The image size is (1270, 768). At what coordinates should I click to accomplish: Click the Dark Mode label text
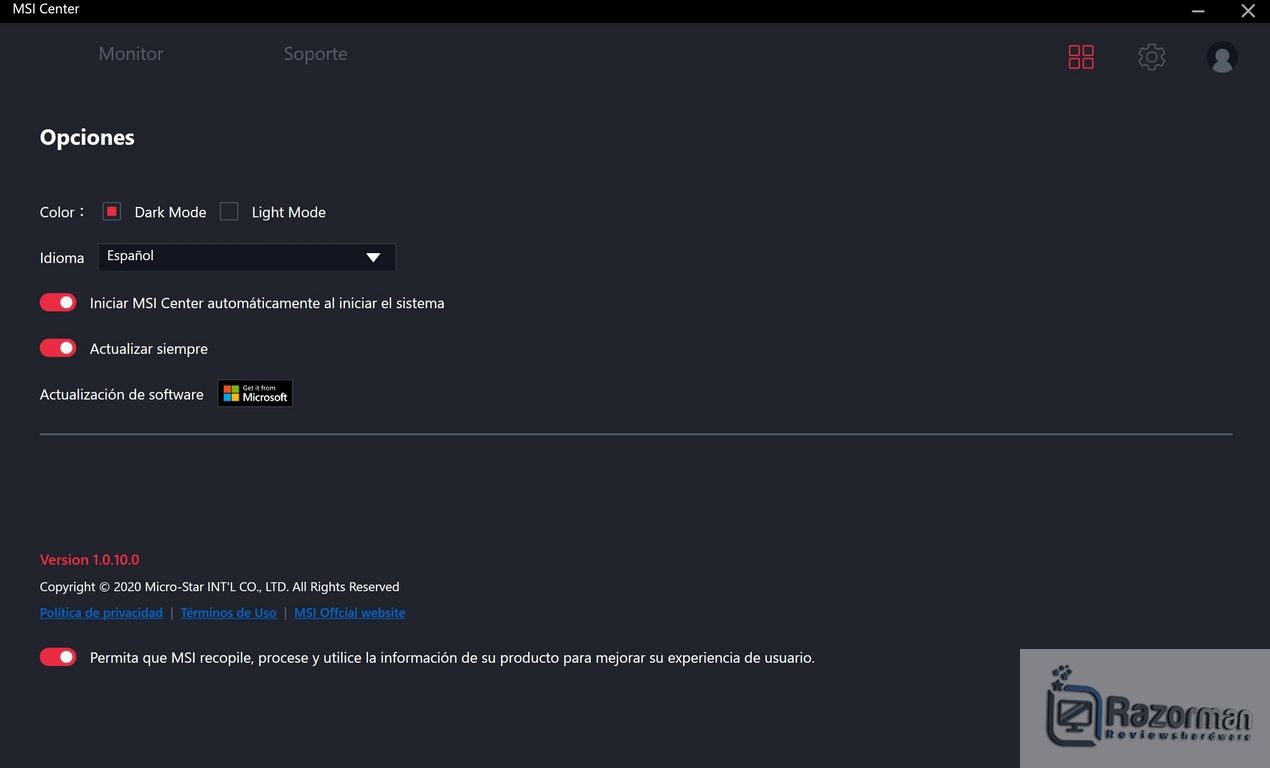click(170, 212)
